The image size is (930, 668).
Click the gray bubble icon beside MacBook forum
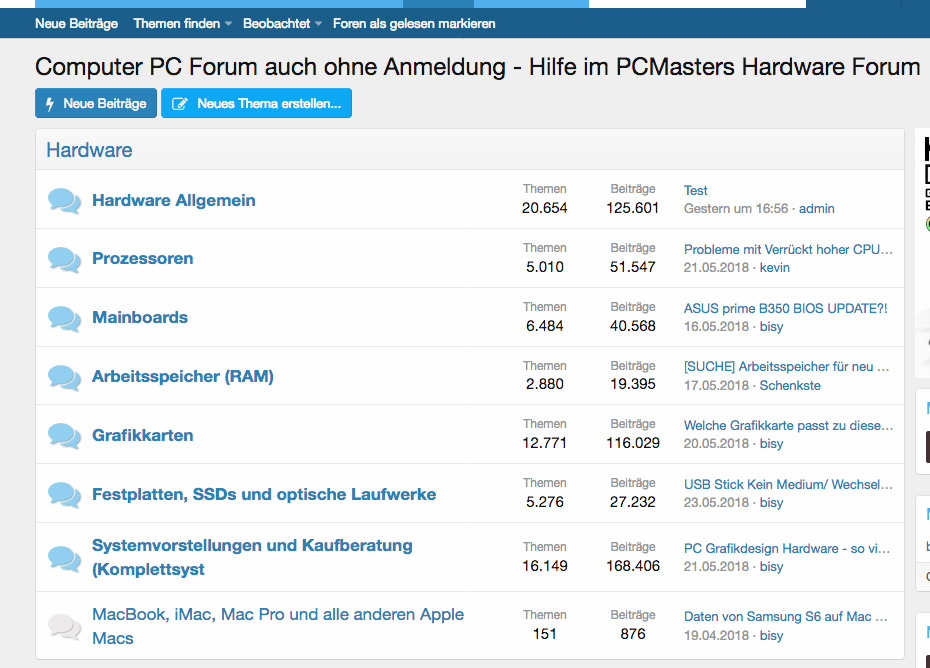click(64, 626)
